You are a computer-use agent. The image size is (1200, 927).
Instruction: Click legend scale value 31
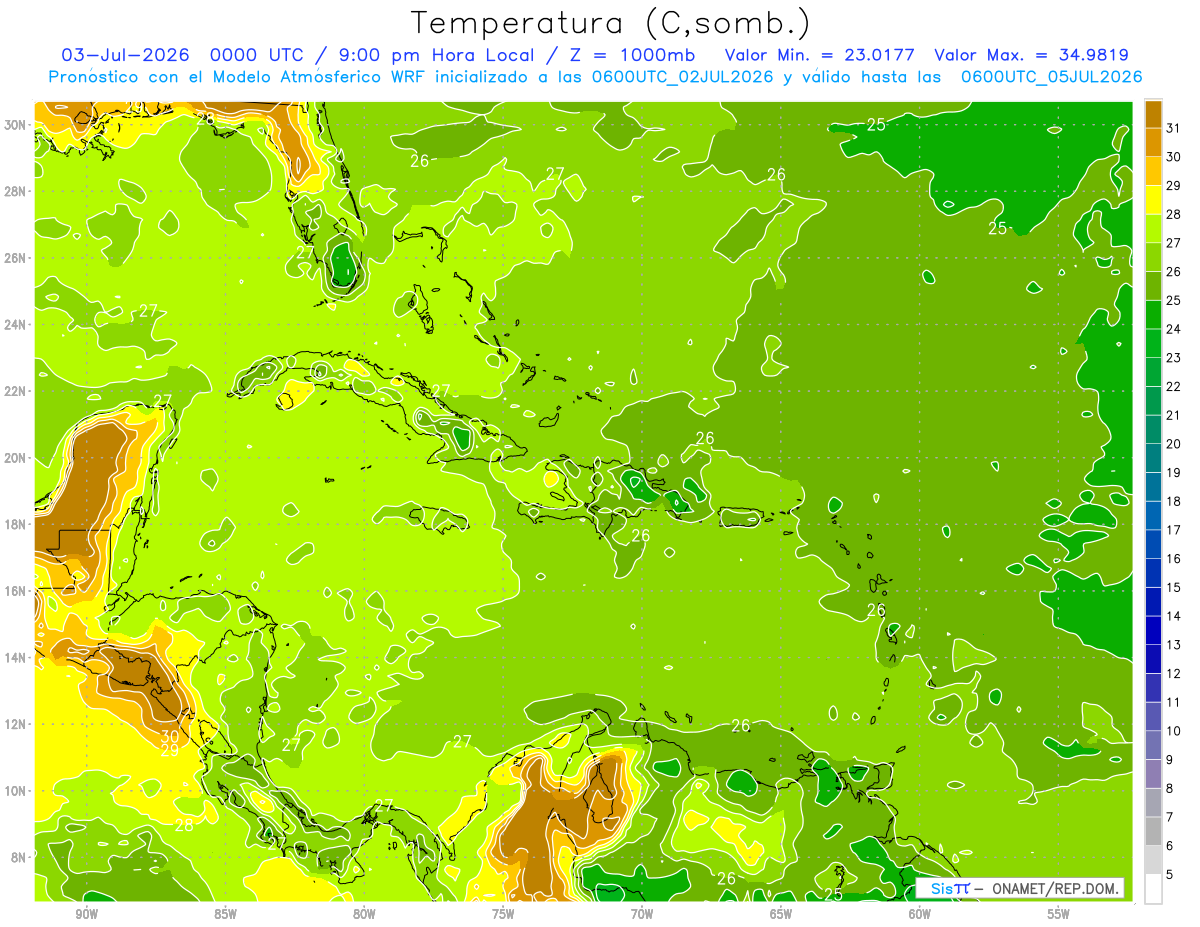pos(1173,128)
